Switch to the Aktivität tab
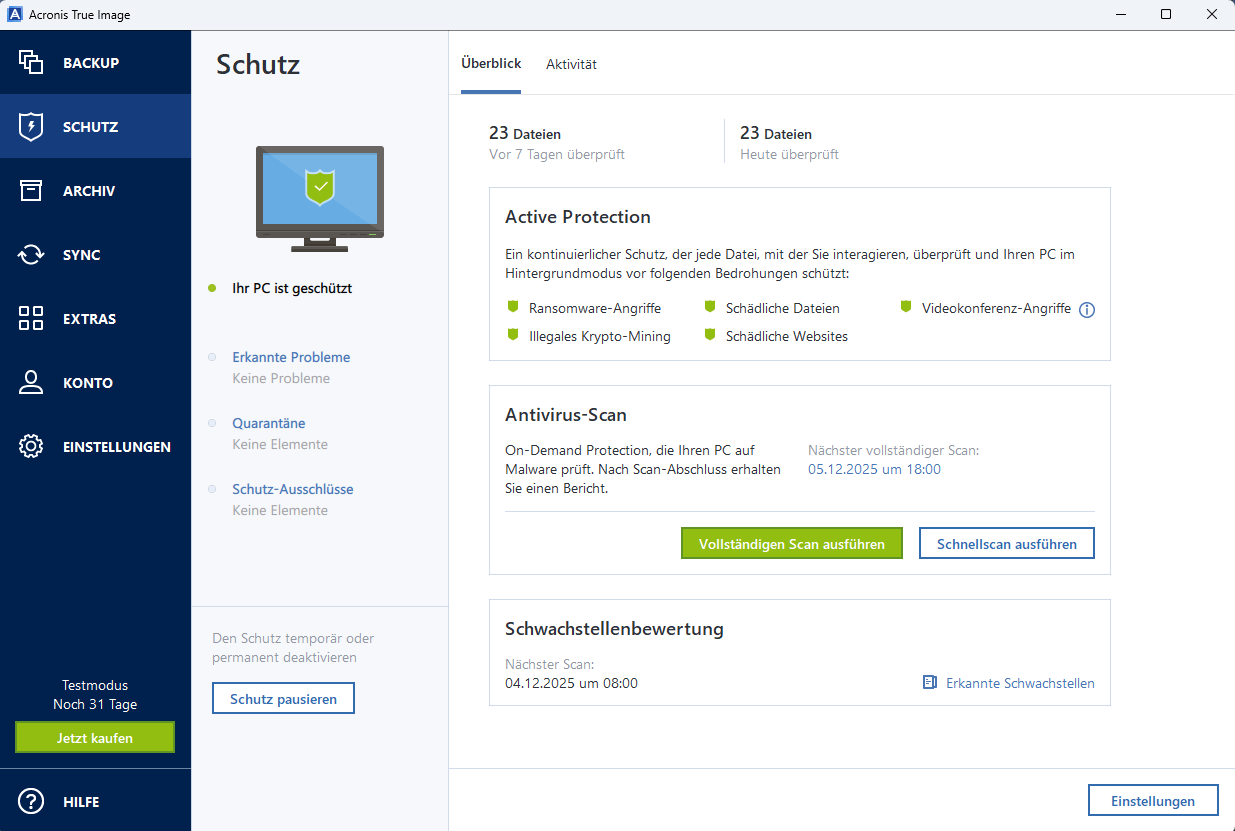The width and height of the screenshot is (1235, 831). [571, 63]
